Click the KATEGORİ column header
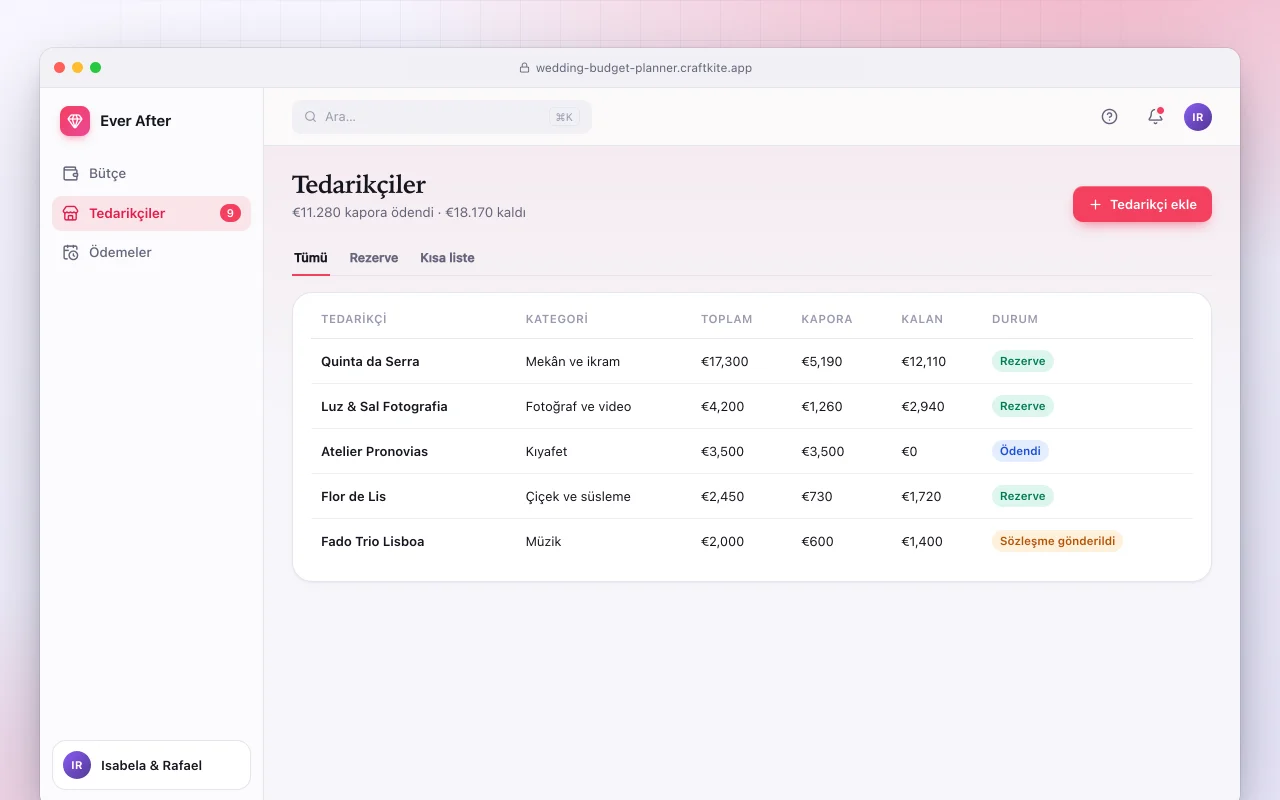 click(557, 319)
